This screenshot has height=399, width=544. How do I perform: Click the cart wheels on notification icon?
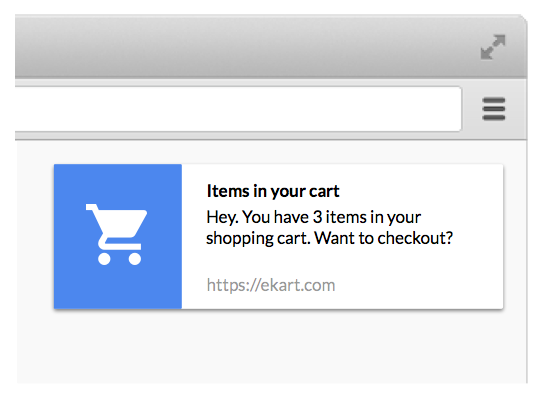119,259
